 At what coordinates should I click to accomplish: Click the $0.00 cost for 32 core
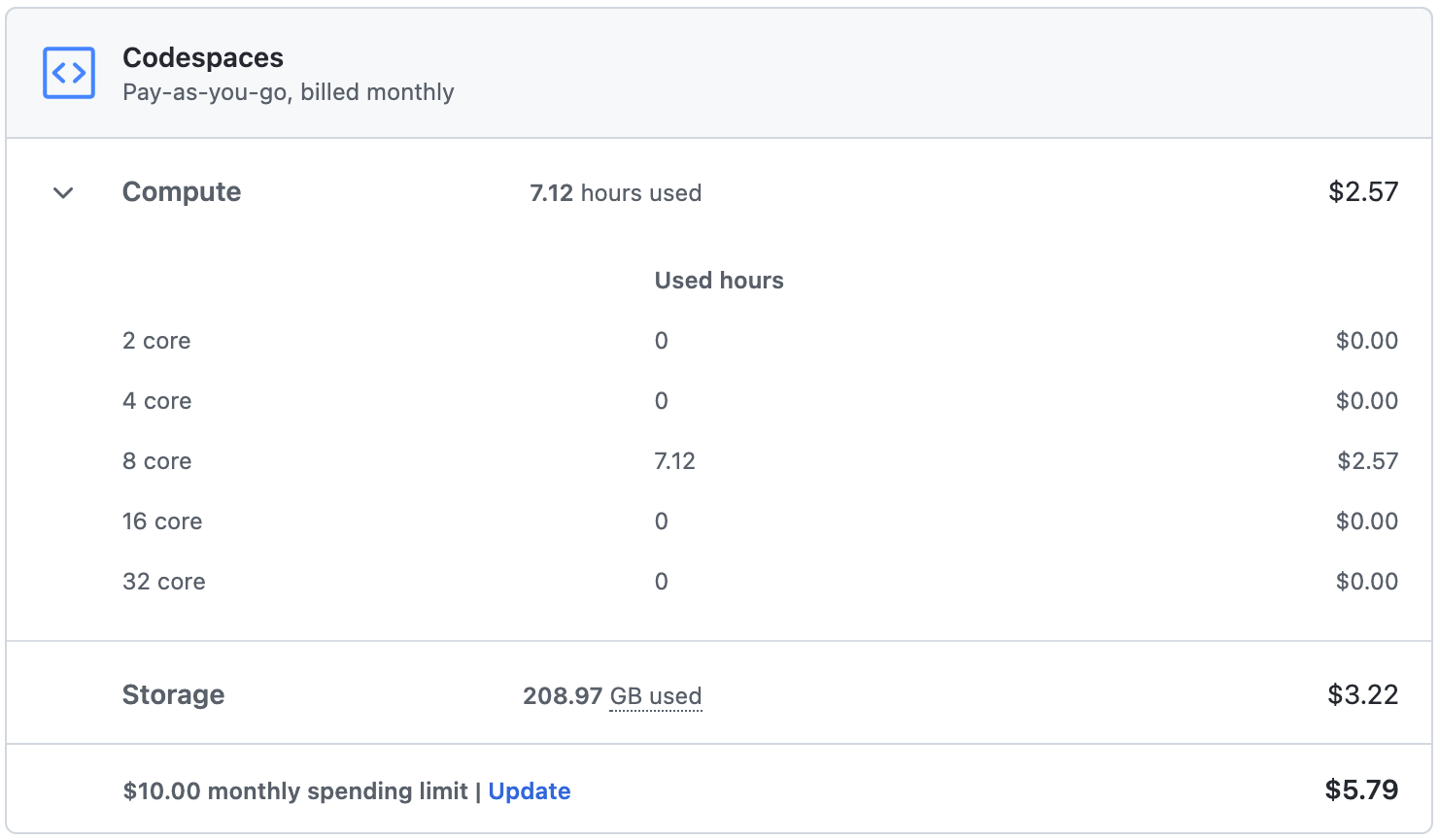(x=1367, y=582)
